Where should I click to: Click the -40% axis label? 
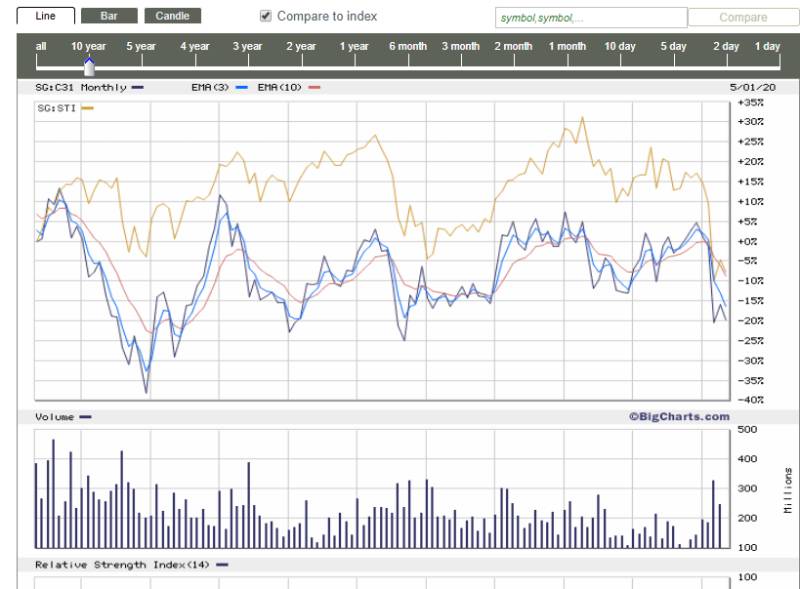[751, 400]
